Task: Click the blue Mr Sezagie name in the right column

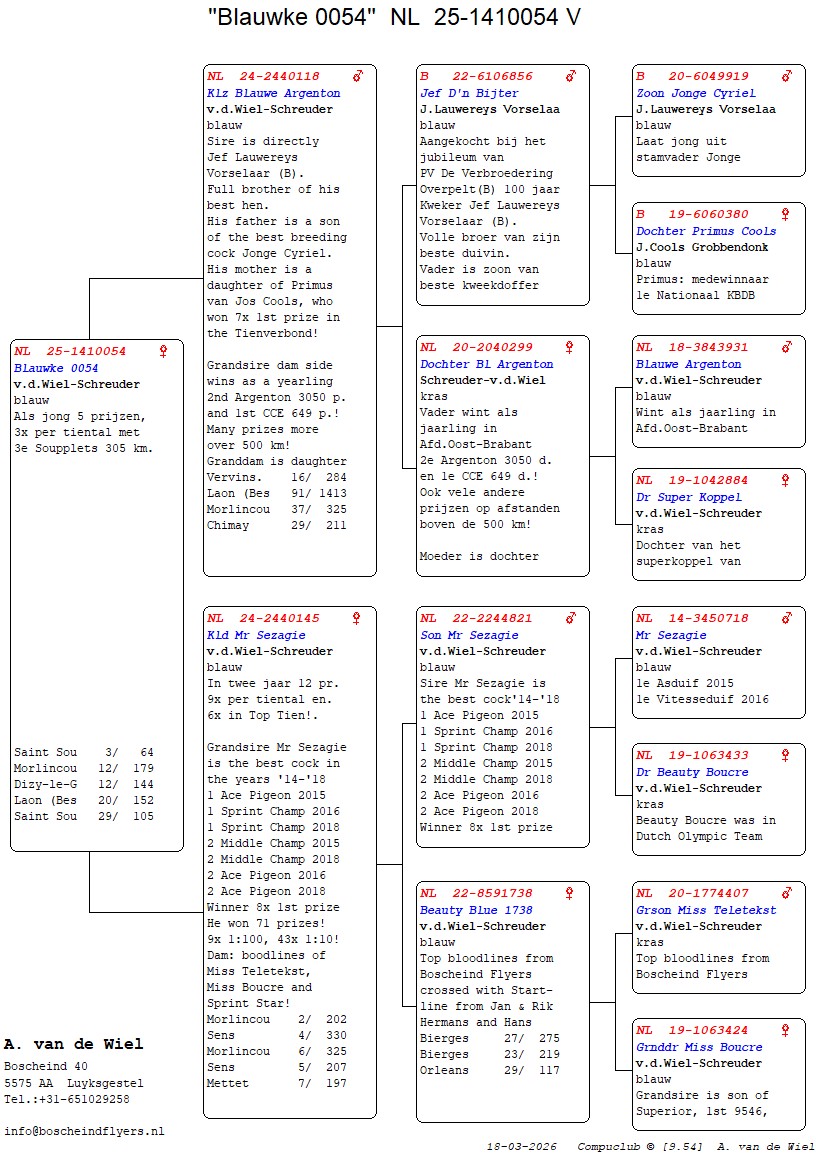Action: (x=671, y=635)
